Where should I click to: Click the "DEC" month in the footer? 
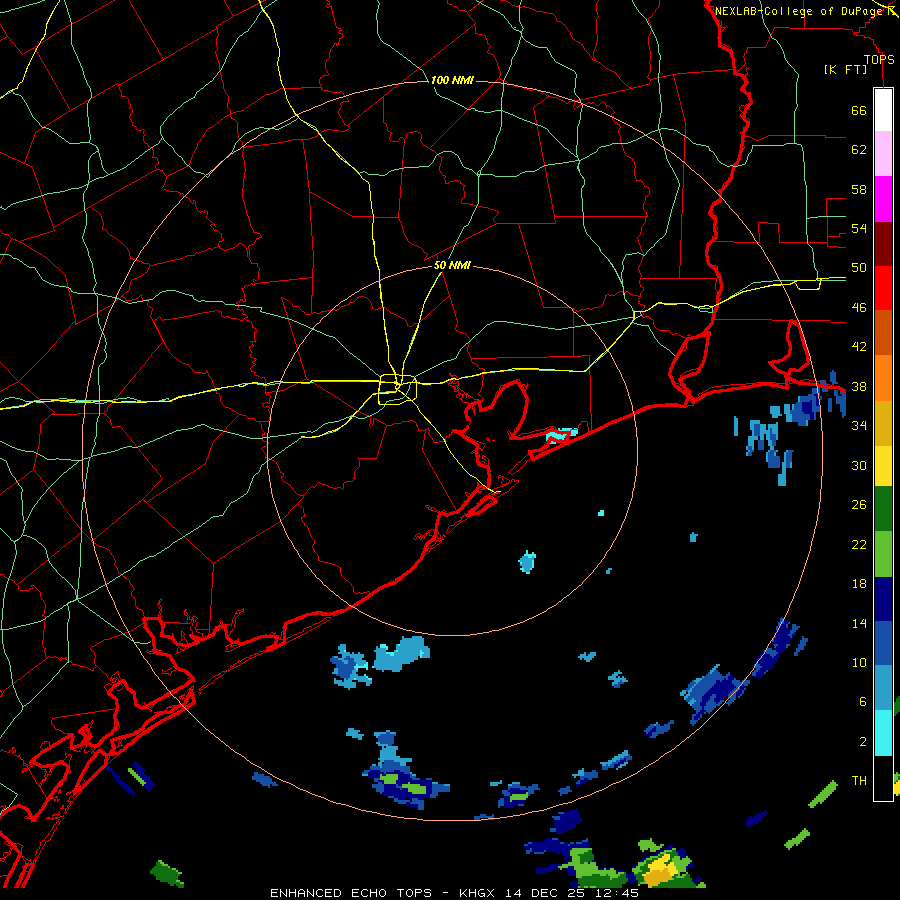click(x=547, y=893)
